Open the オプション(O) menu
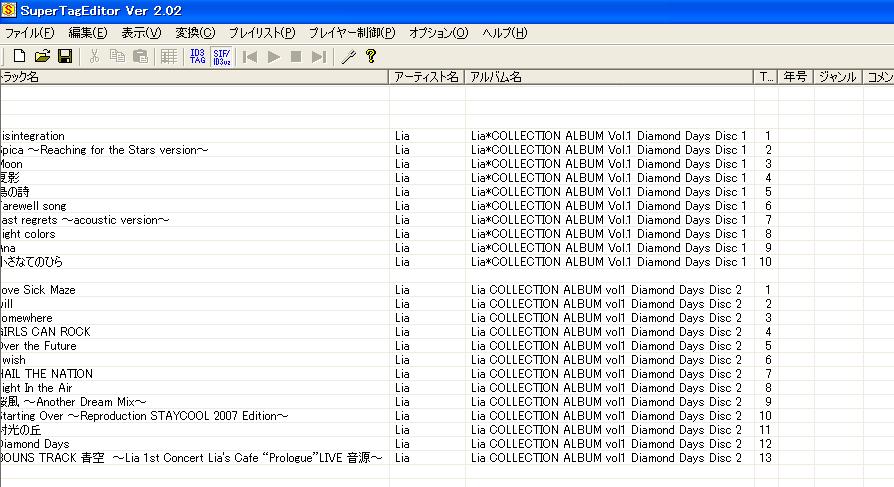This screenshot has height=487, width=894. pos(438,33)
